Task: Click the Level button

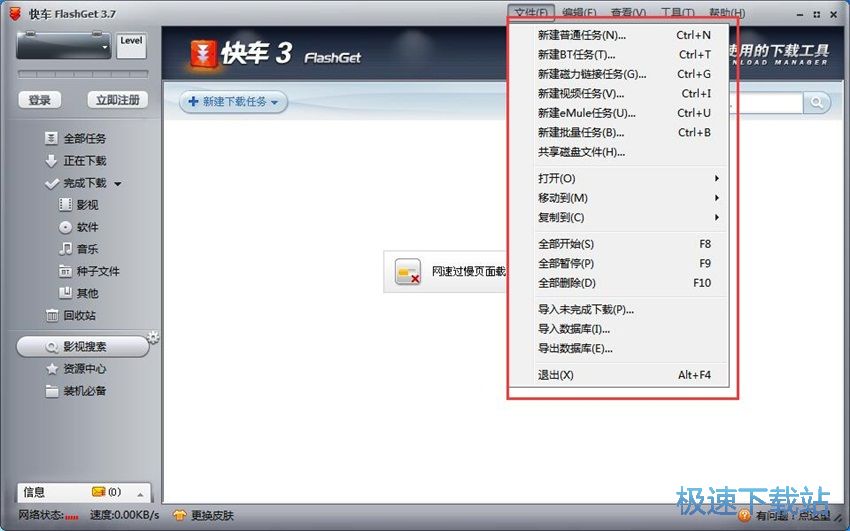Action: (131, 46)
